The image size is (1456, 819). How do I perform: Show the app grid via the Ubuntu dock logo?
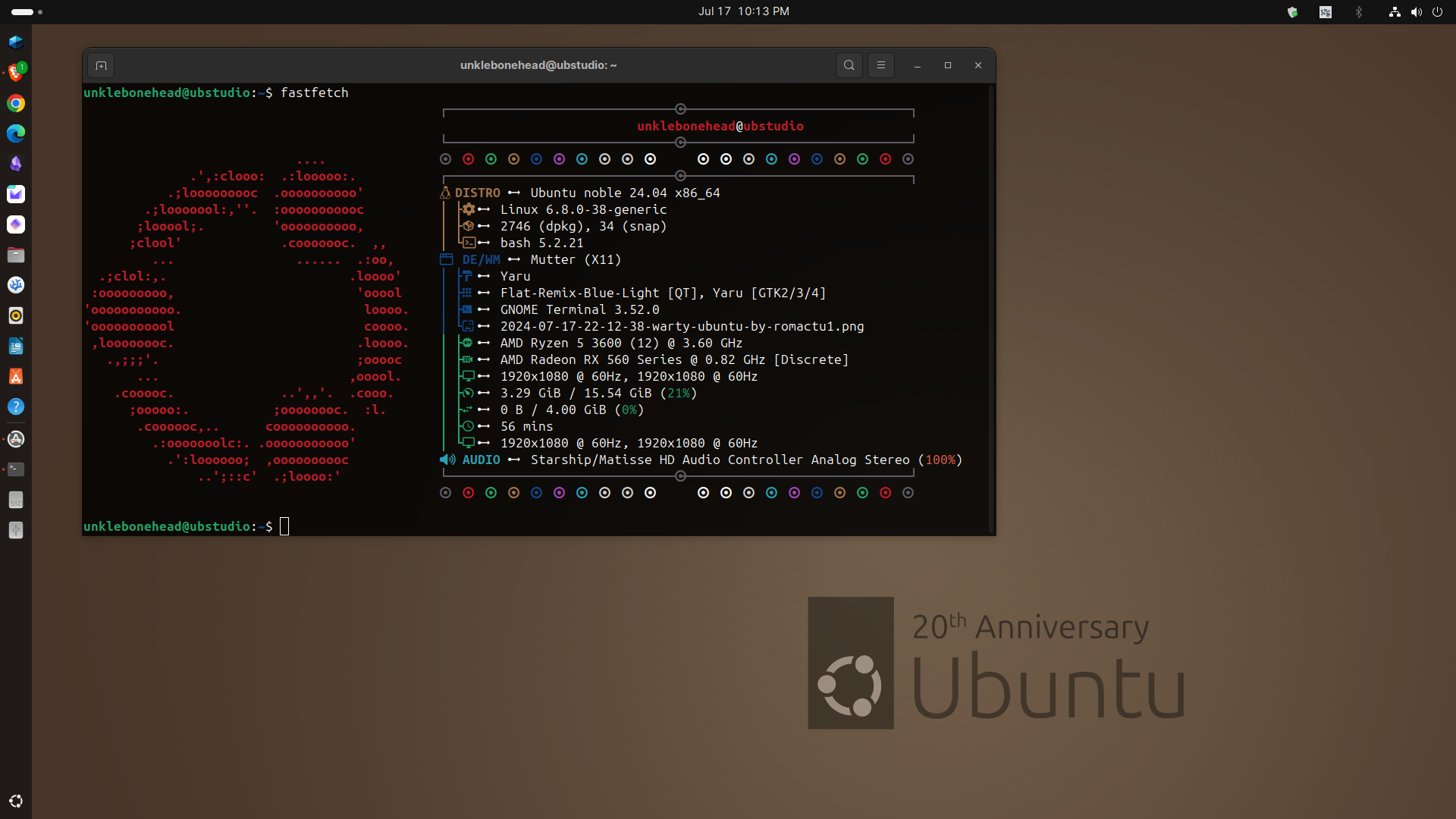click(x=16, y=801)
